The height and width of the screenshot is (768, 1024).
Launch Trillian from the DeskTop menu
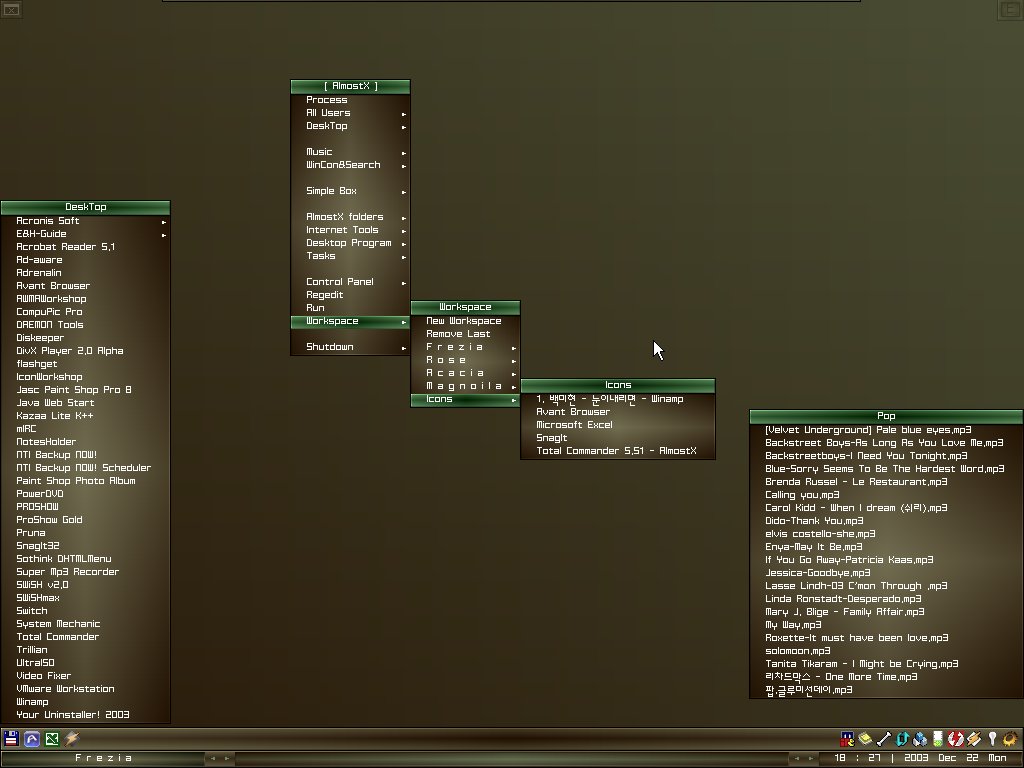pyautogui.click(x=31, y=650)
